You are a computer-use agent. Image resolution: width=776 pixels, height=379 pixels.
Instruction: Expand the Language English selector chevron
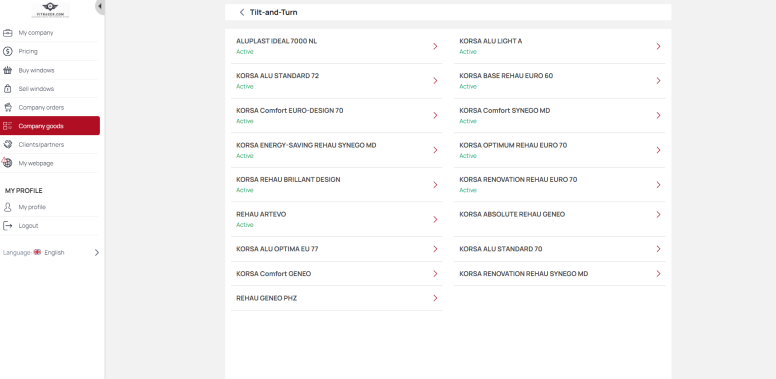pyautogui.click(x=97, y=252)
